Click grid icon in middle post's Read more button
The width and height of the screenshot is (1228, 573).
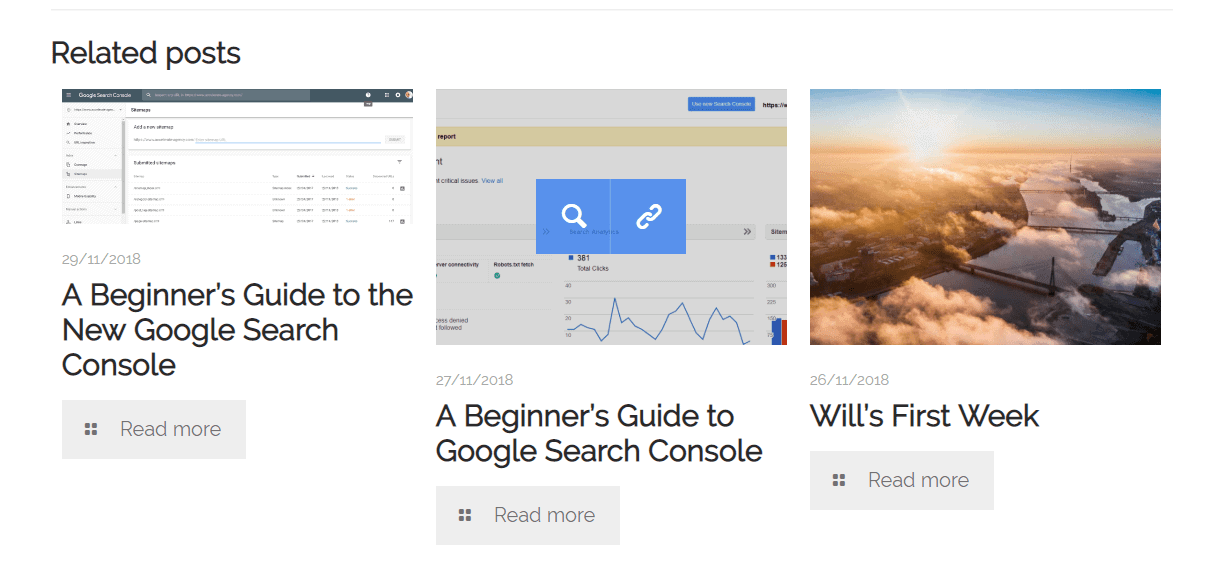[x=465, y=515]
